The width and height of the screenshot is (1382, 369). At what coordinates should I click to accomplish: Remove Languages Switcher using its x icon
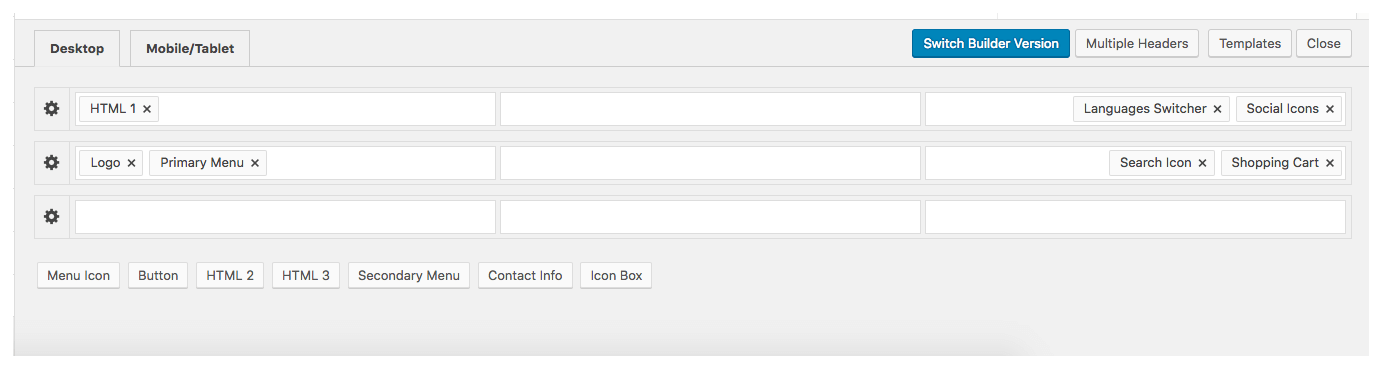point(1217,109)
